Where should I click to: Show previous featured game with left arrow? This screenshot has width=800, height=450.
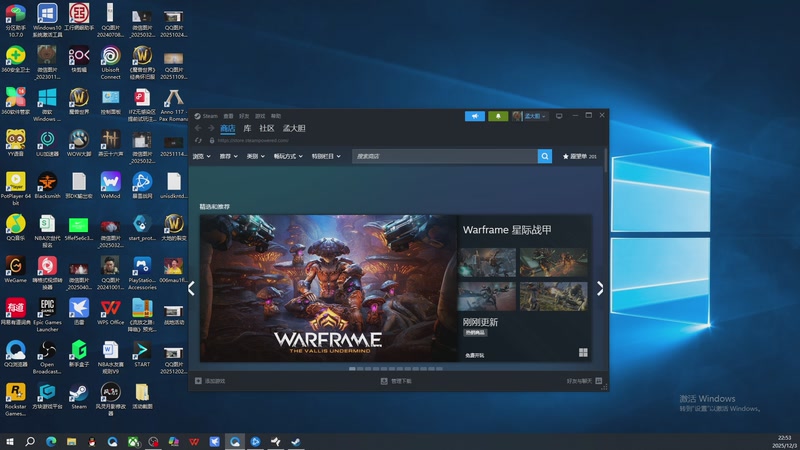191,288
